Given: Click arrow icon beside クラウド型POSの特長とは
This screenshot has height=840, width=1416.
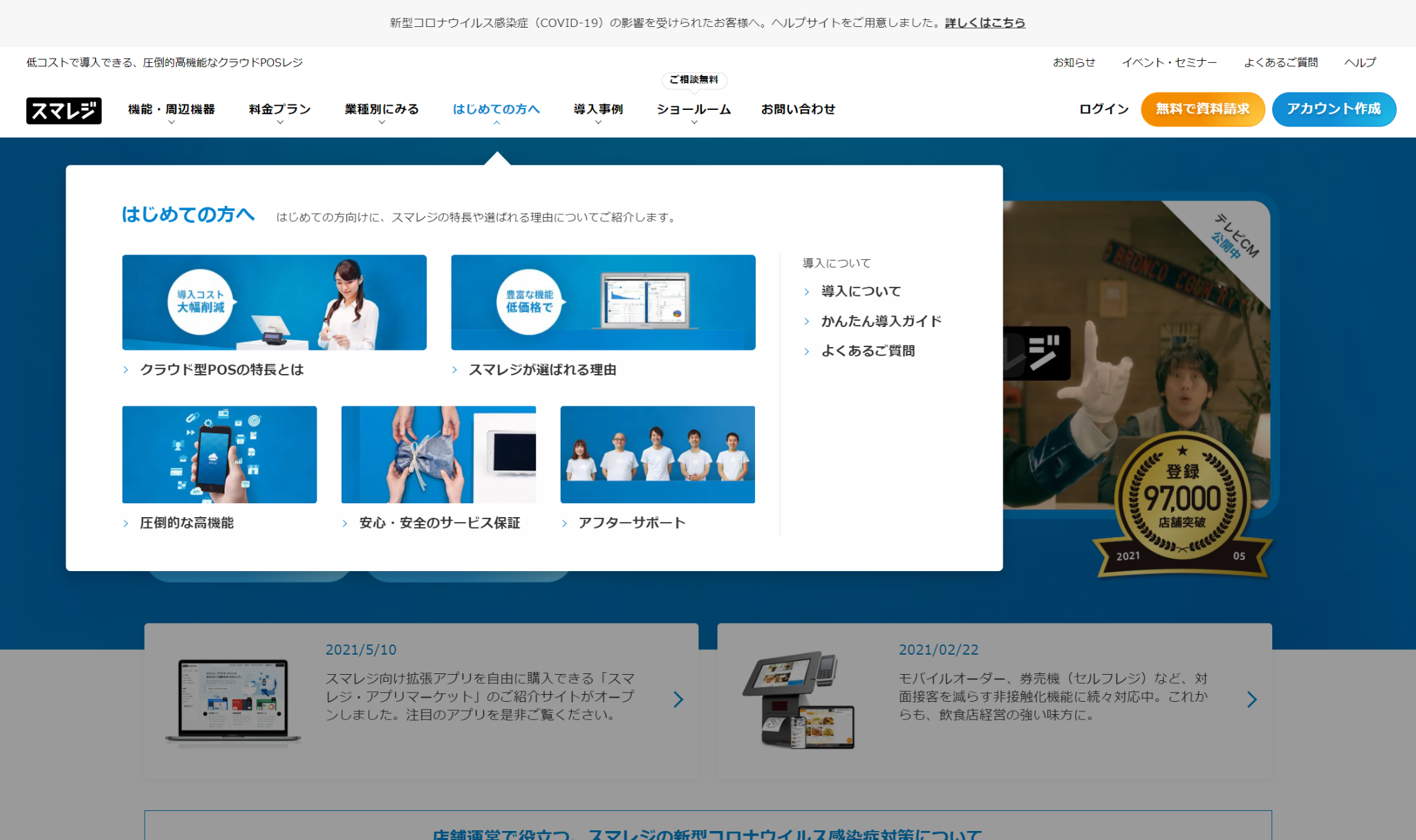Looking at the screenshot, I should coord(126,370).
